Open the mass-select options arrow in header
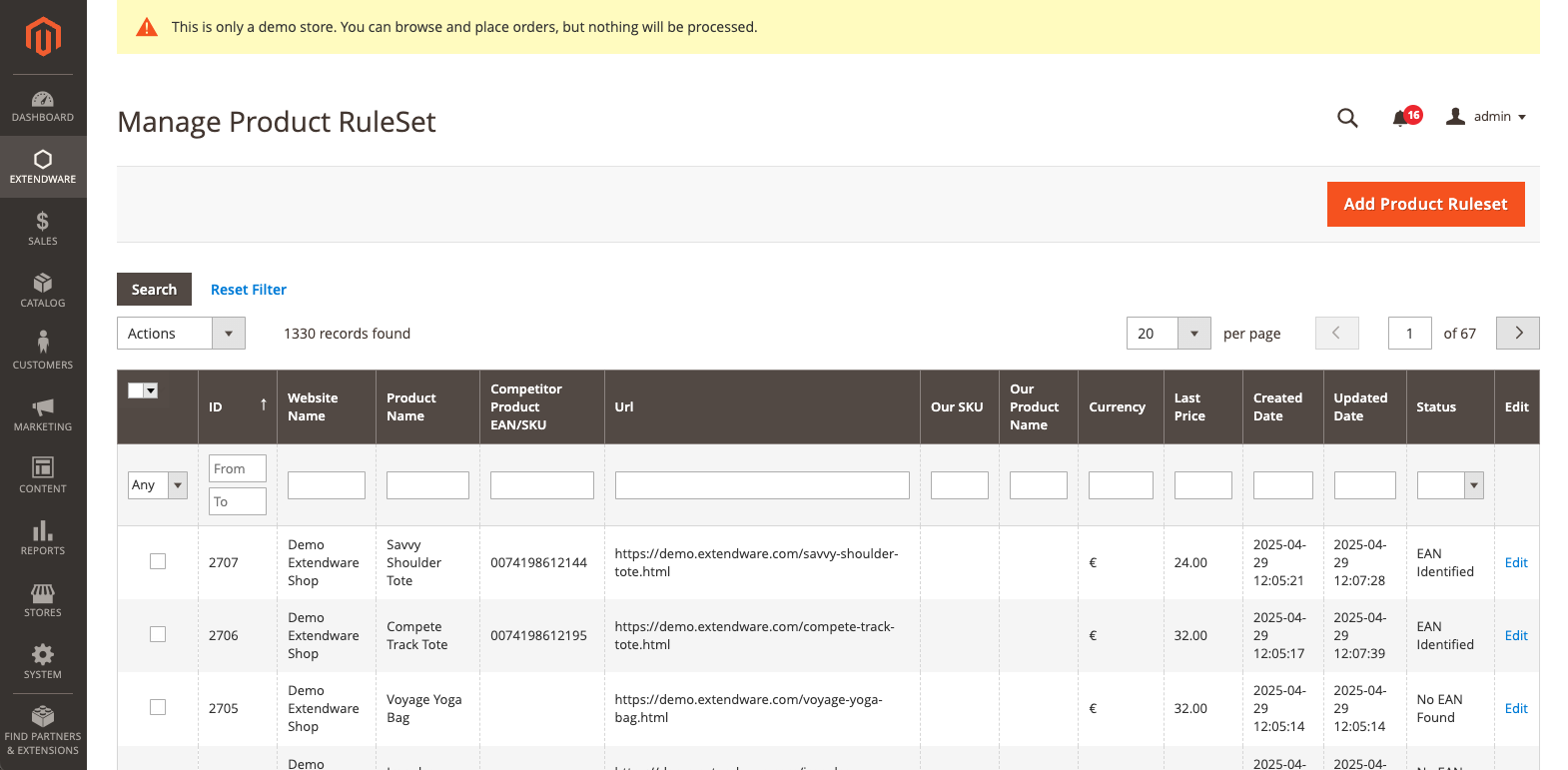This screenshot has width=1568, height=770. [151, 390]
